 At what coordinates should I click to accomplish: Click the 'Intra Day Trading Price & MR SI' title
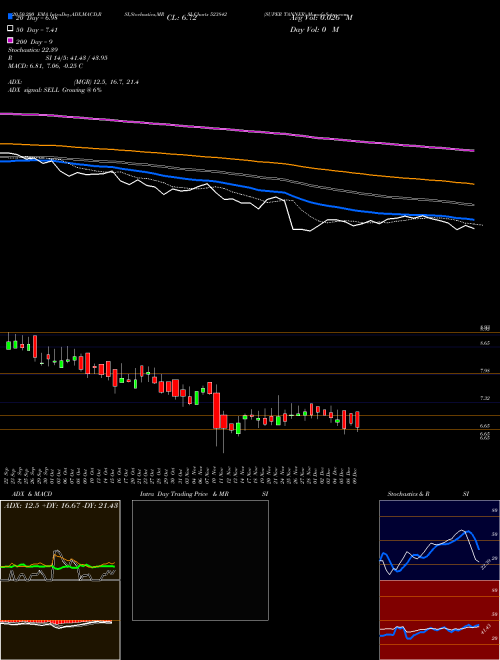(204, 494)
